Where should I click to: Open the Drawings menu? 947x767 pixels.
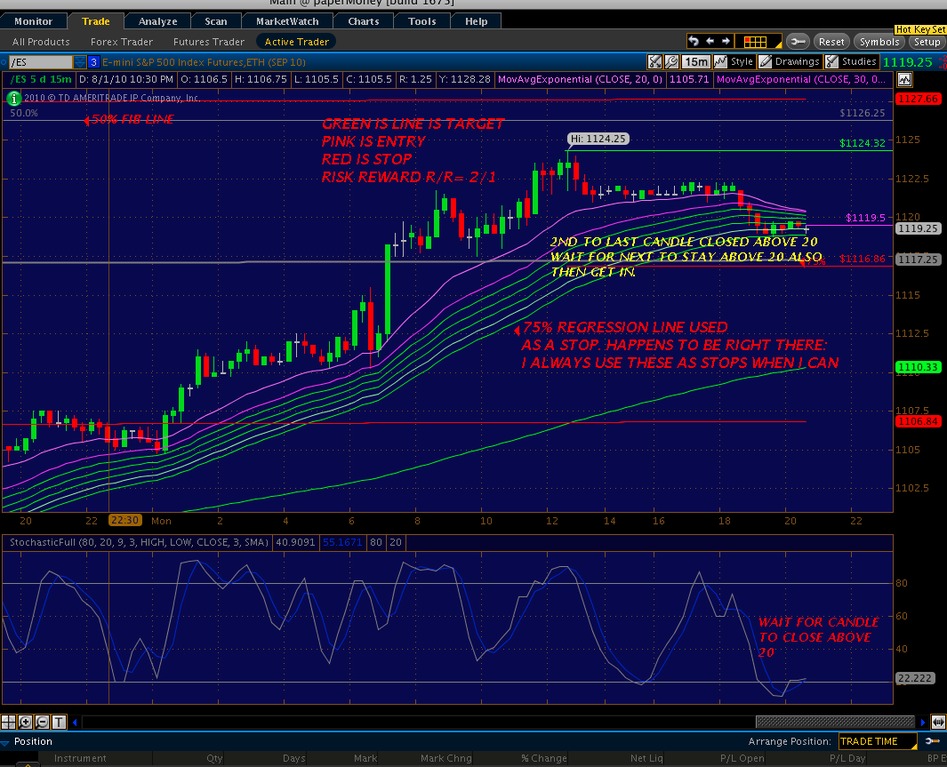tap(789, 62)
